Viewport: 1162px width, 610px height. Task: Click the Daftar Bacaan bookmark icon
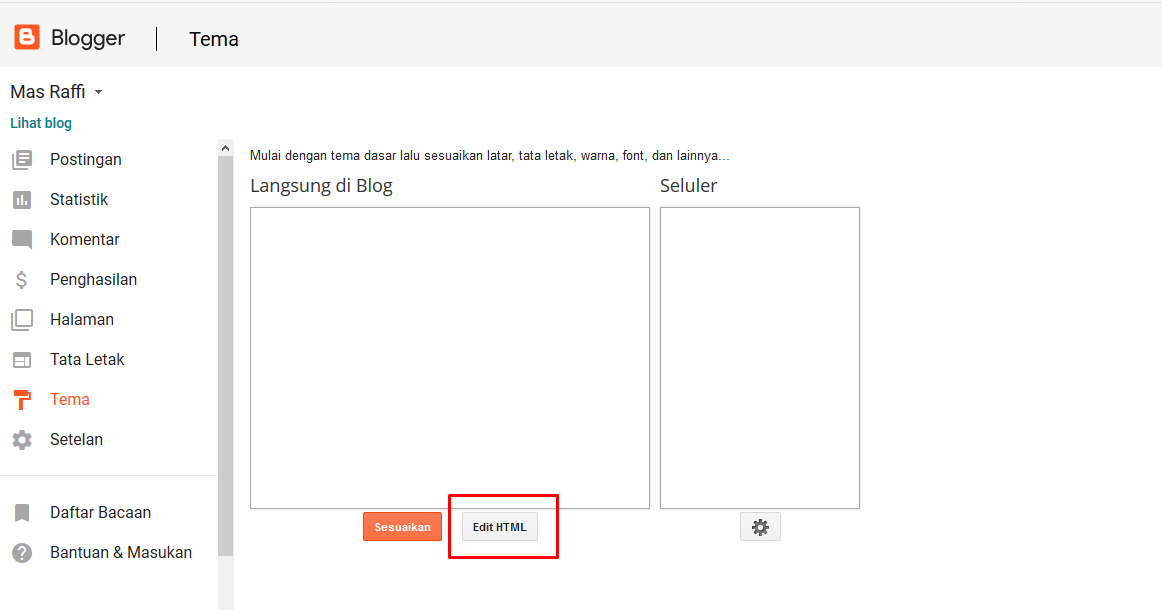pos(24,512)
